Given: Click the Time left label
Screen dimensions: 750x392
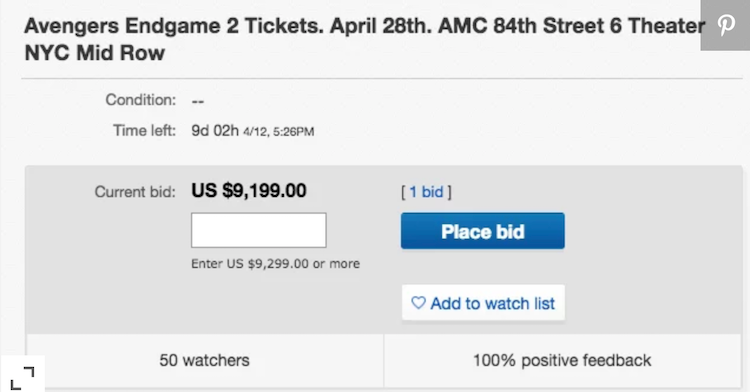Looking at the screenshot, I should [x=144, y=131].
